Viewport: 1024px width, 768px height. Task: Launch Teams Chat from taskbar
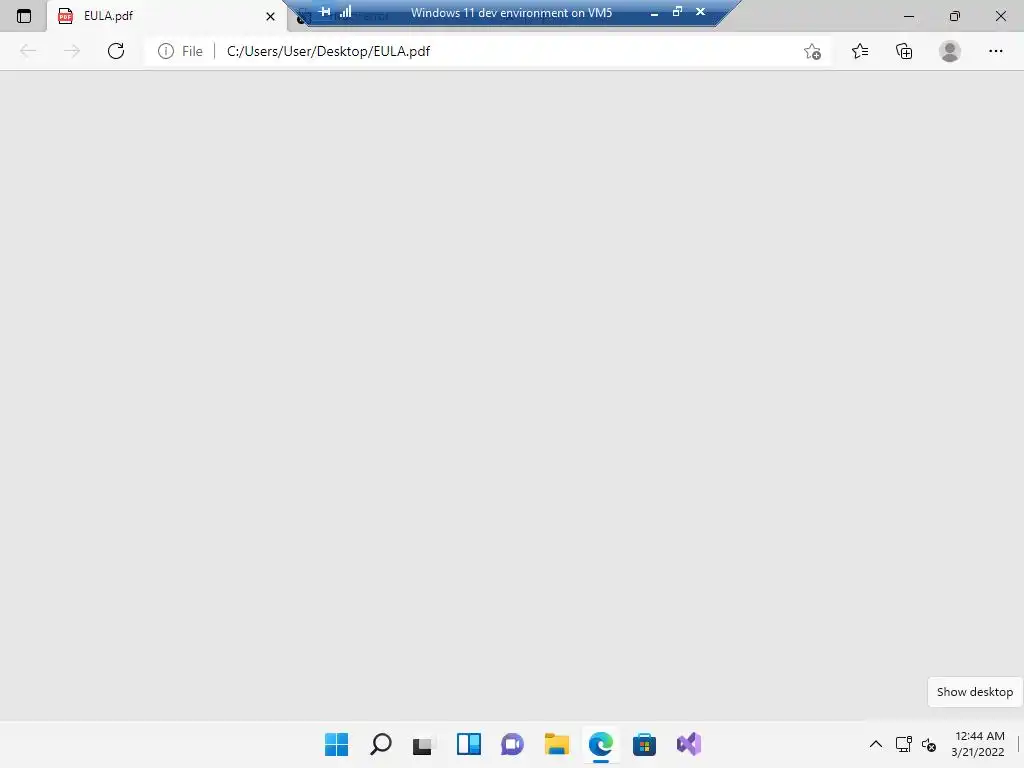tap(512, 744)
